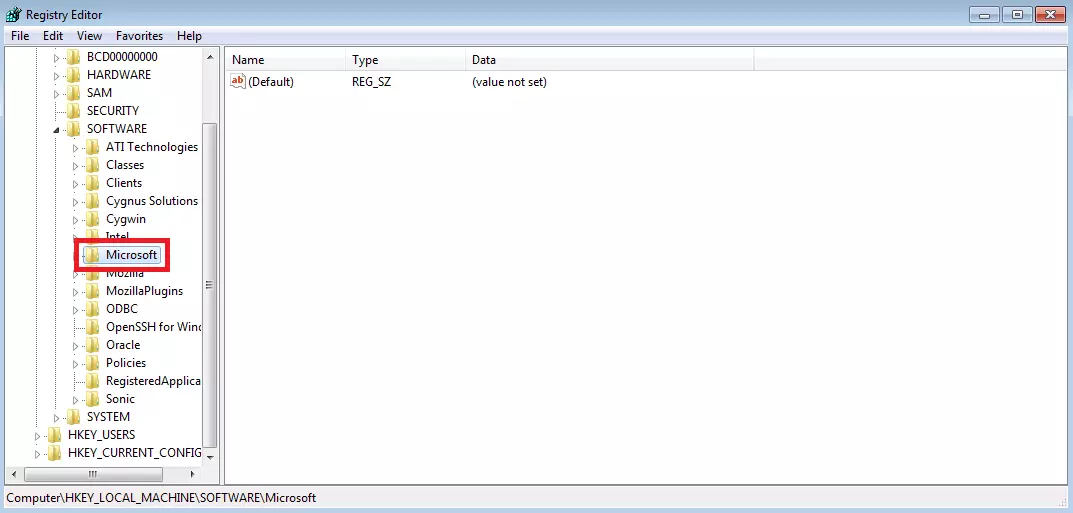
Task: Select the Microsoft key label
Action: (x=131, y=255)
